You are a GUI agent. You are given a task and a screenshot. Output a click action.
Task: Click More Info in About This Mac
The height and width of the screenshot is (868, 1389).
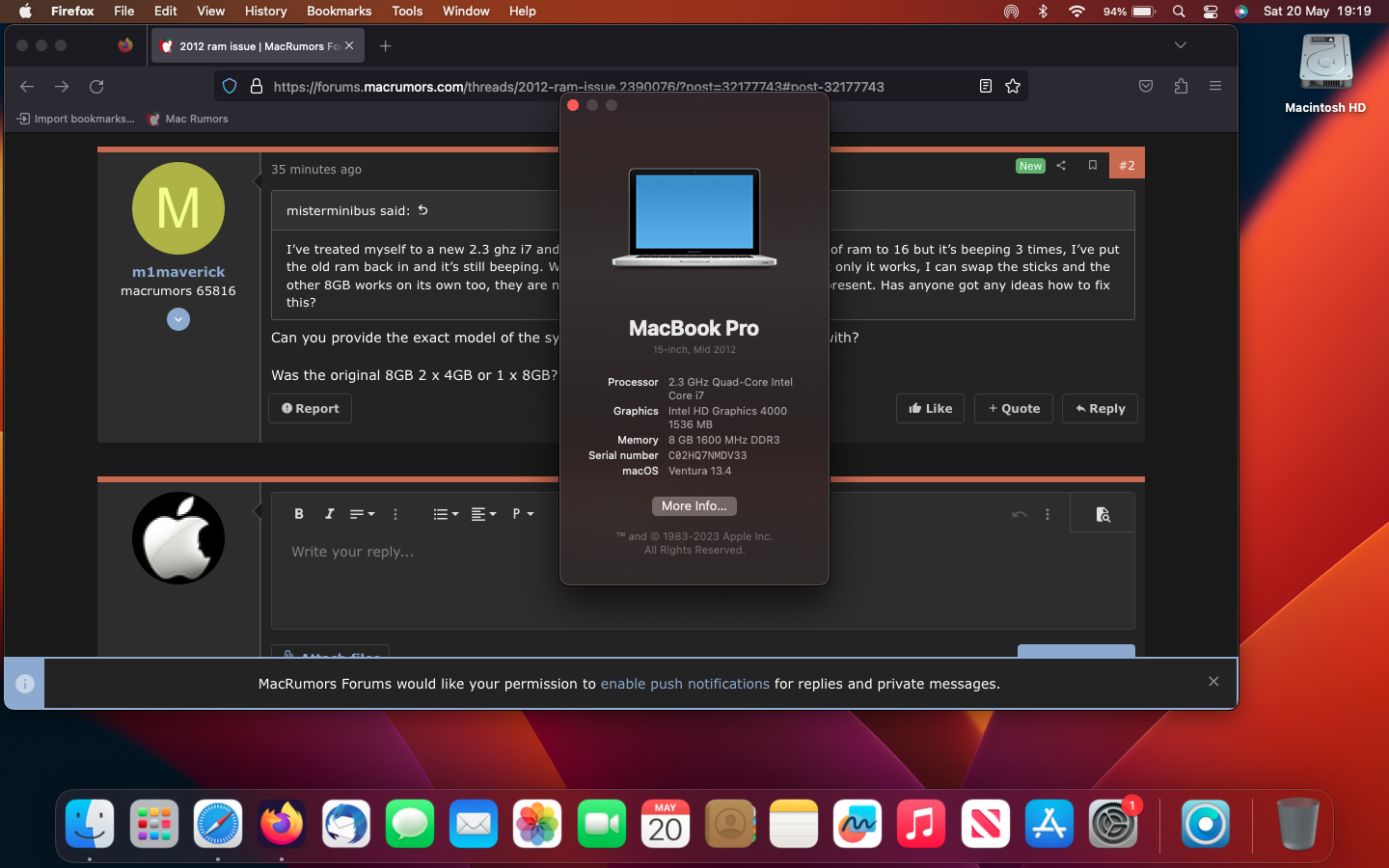[694, 506]
